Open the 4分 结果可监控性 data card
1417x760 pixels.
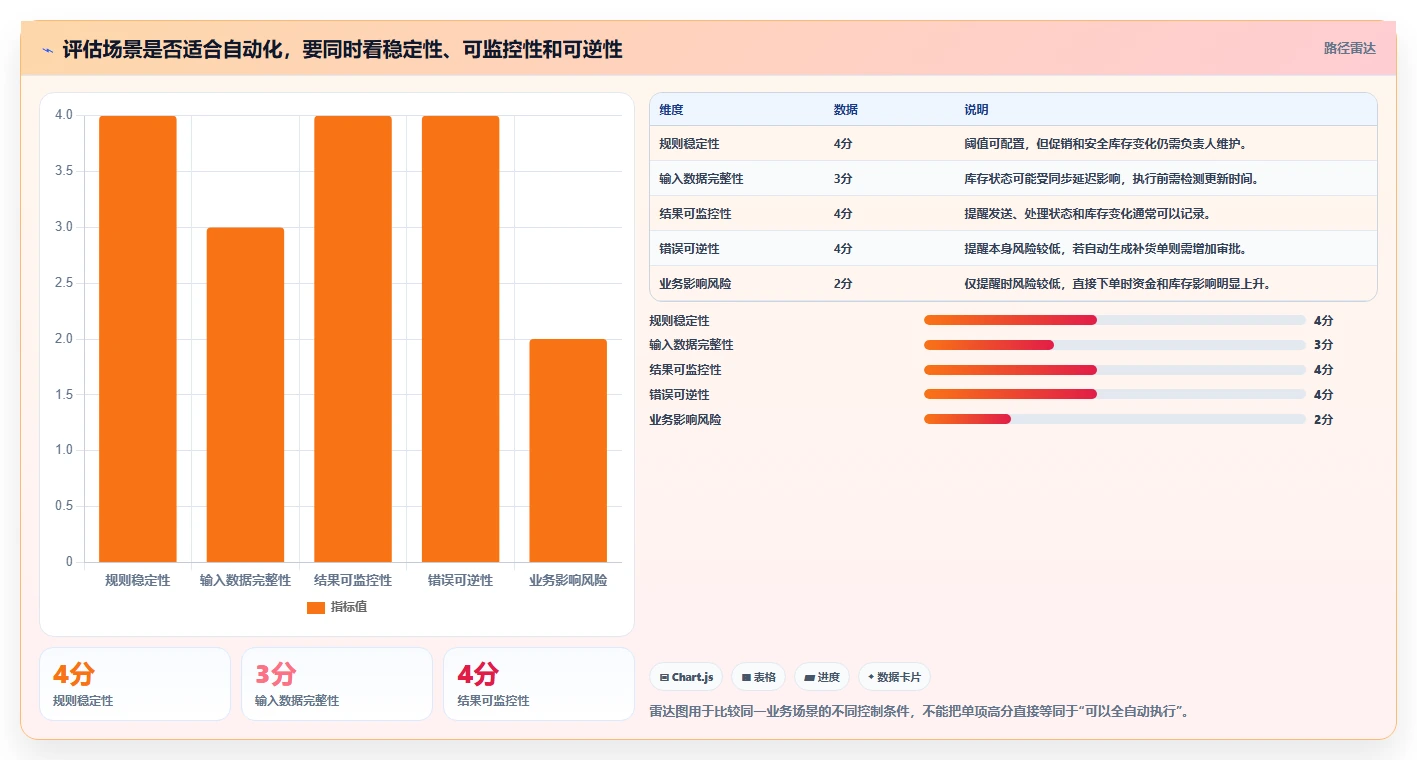(539, 684)
